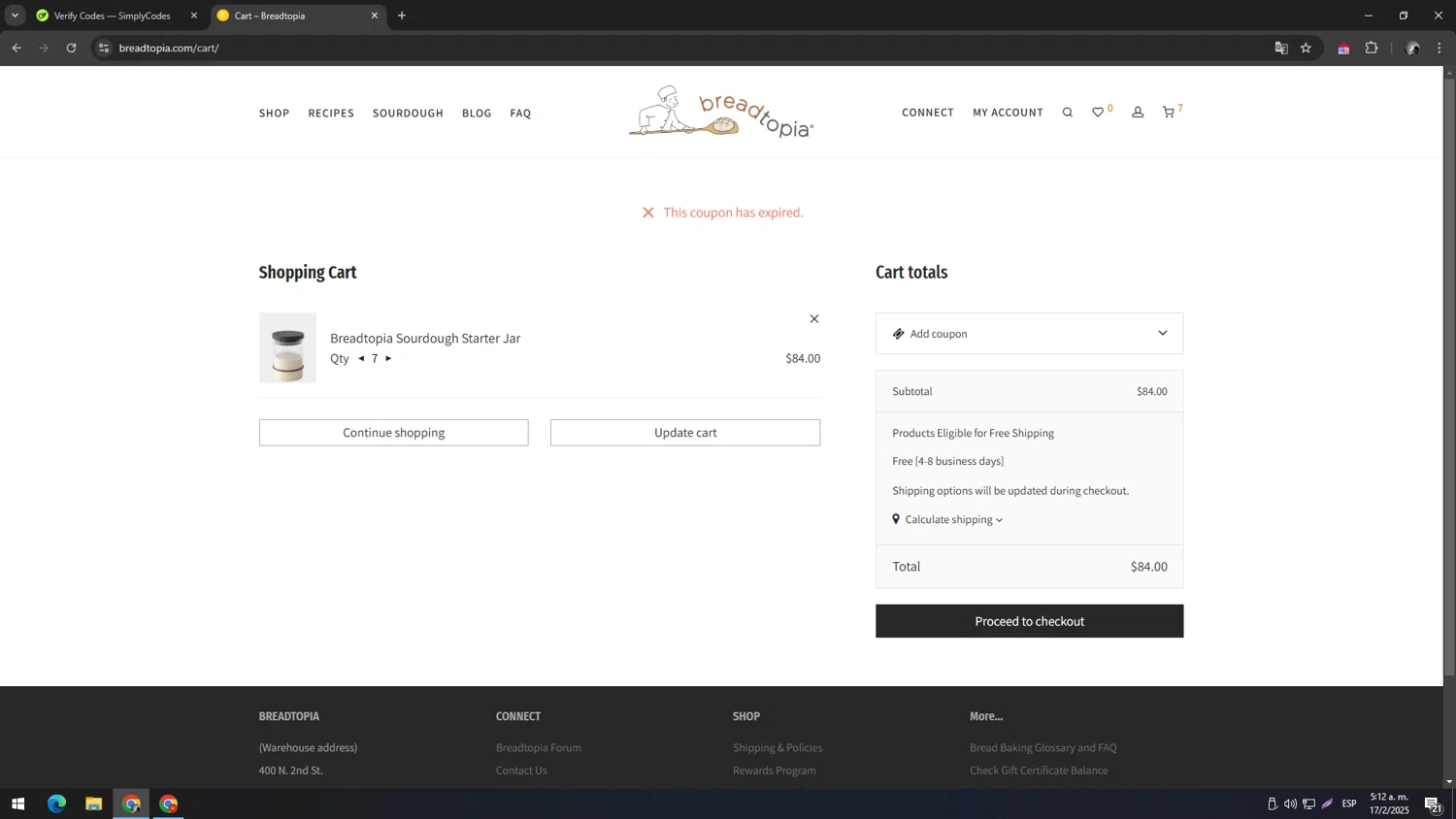Open the site search magnifier icon
The height and width of the screenshot is (819, 1456).
click(1067, 113)
